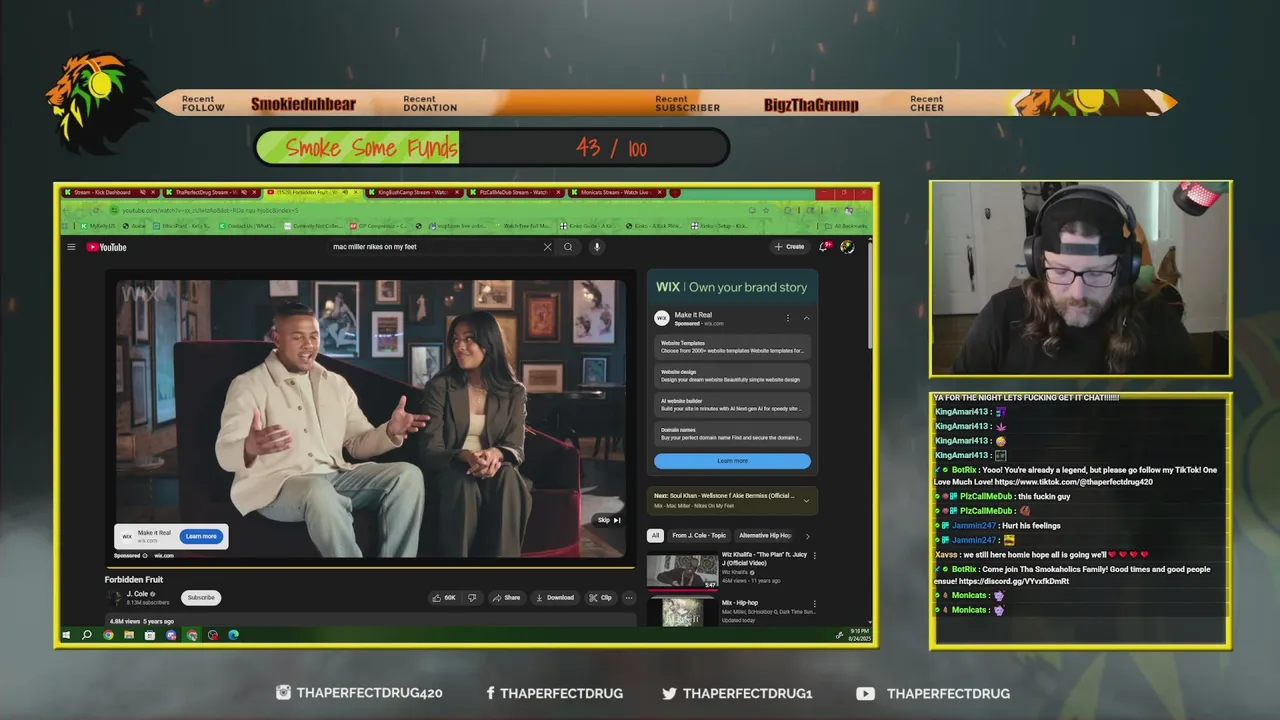Open Website Templates ad link
This screenshot has height=720, width=1280.
click(732, 347)
